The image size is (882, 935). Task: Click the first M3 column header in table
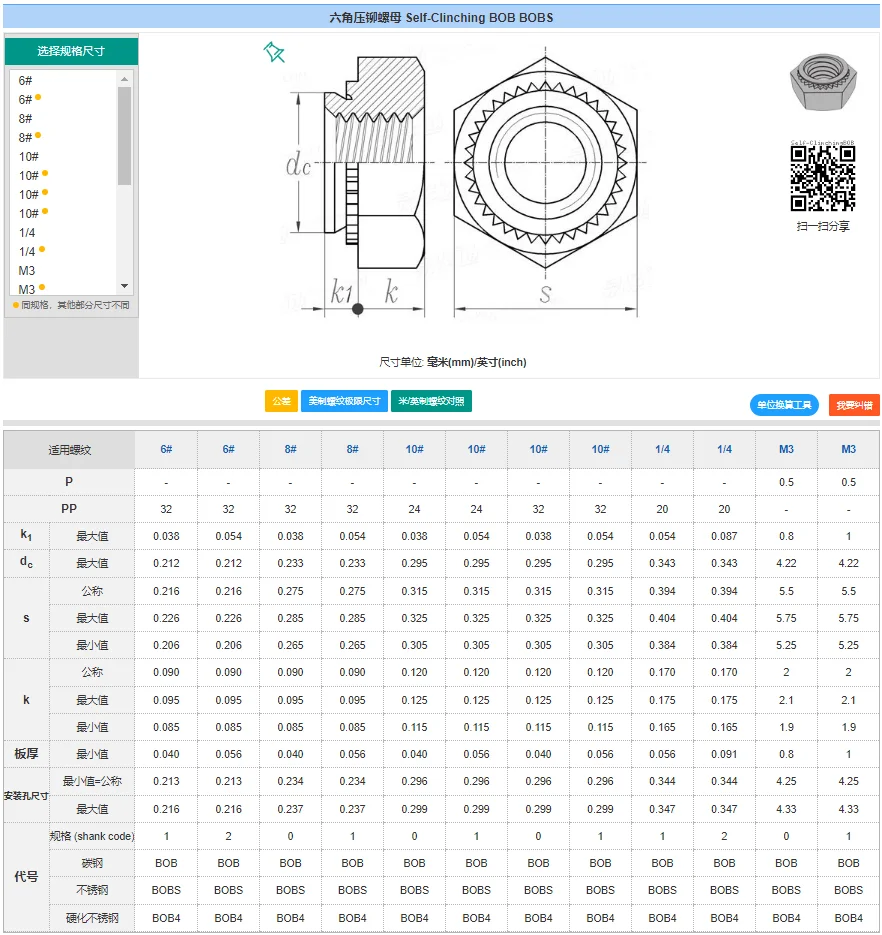coord(786,449)
